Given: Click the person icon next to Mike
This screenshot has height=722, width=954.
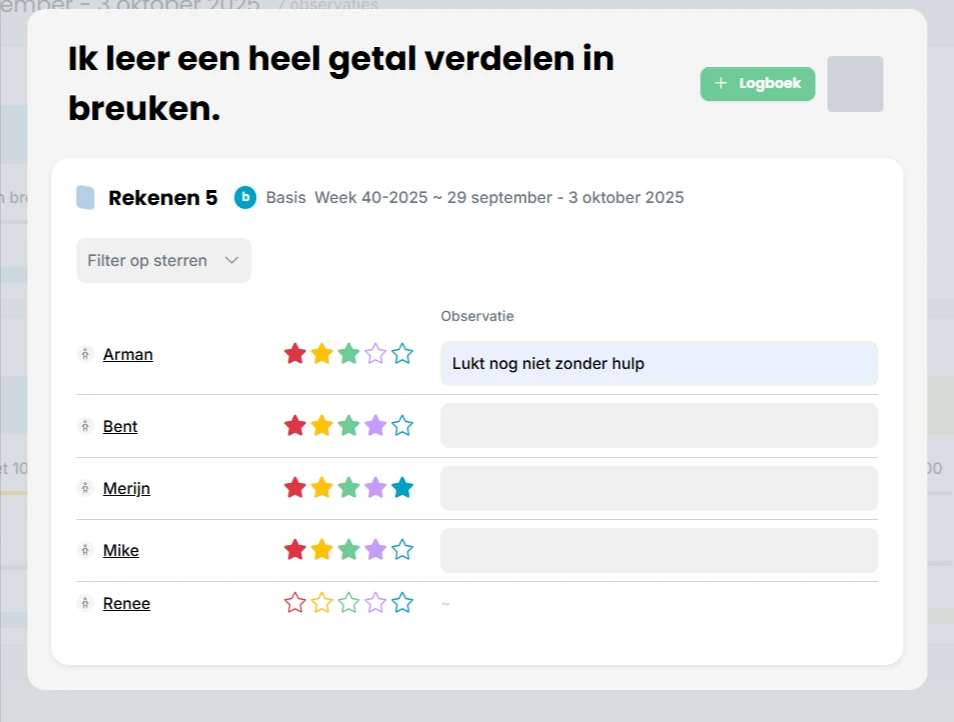Looking at the screenshot, I should coord(85,550).
